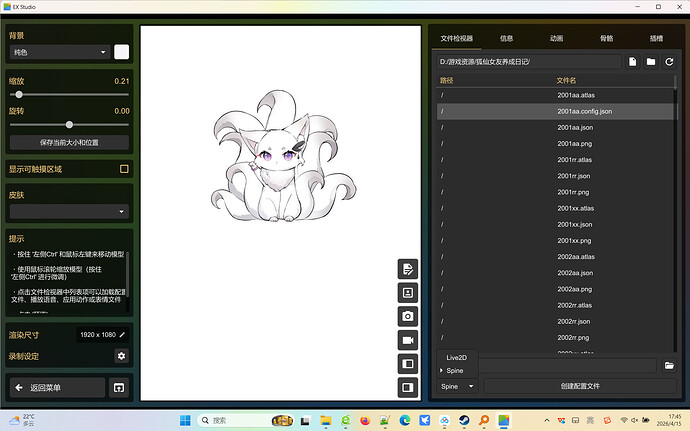The height and width of the screenshot is (431, 690).
Task: Open the 录制设定 gear settings
Action: 122,355
